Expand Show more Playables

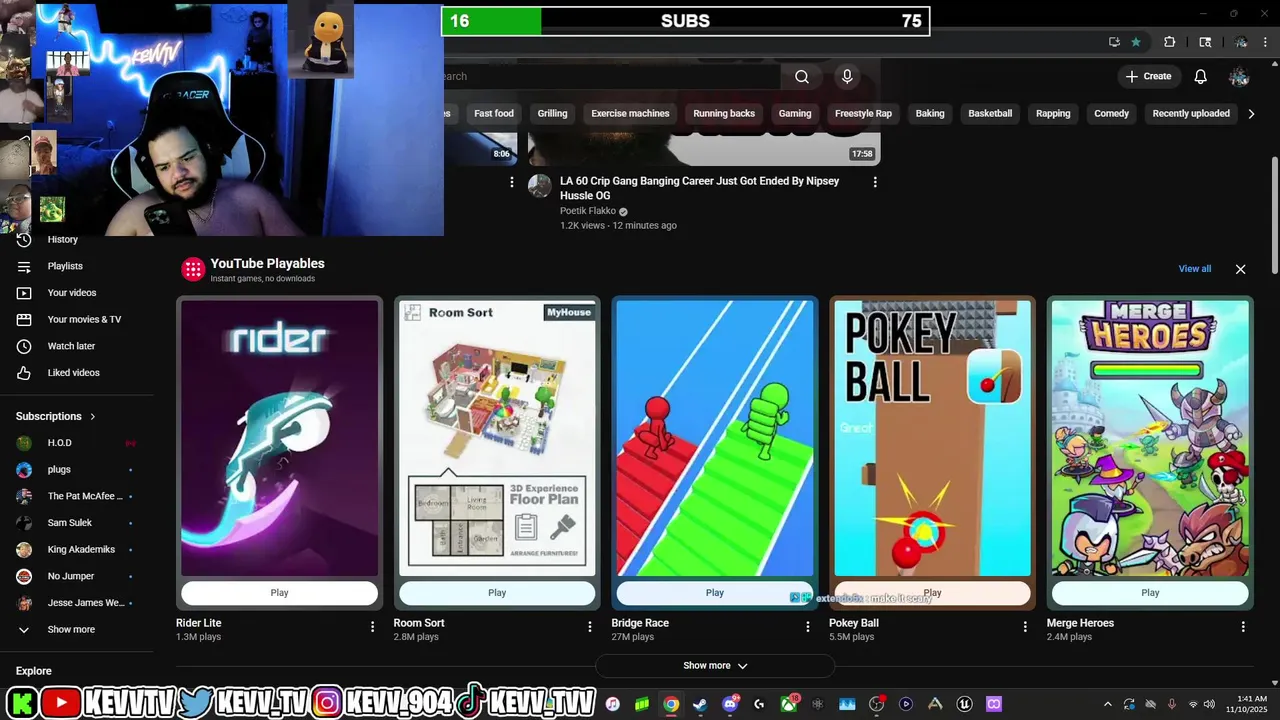[715, 666]
